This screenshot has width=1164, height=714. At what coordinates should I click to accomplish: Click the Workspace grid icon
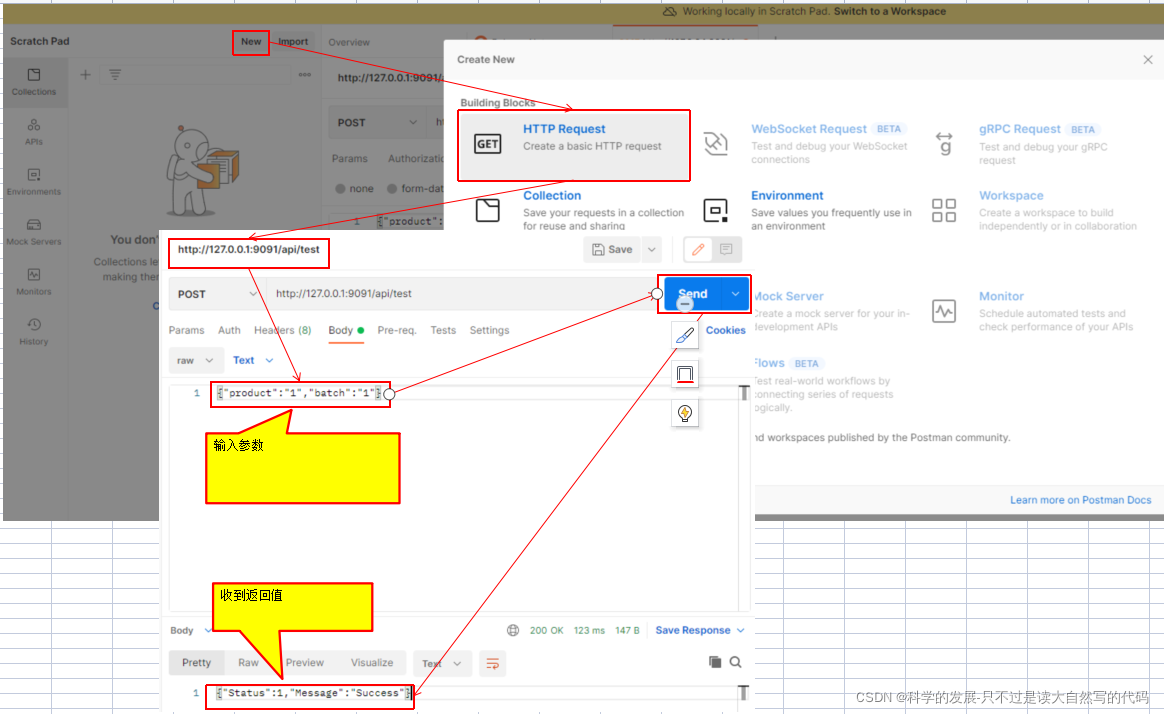point(944,210)
